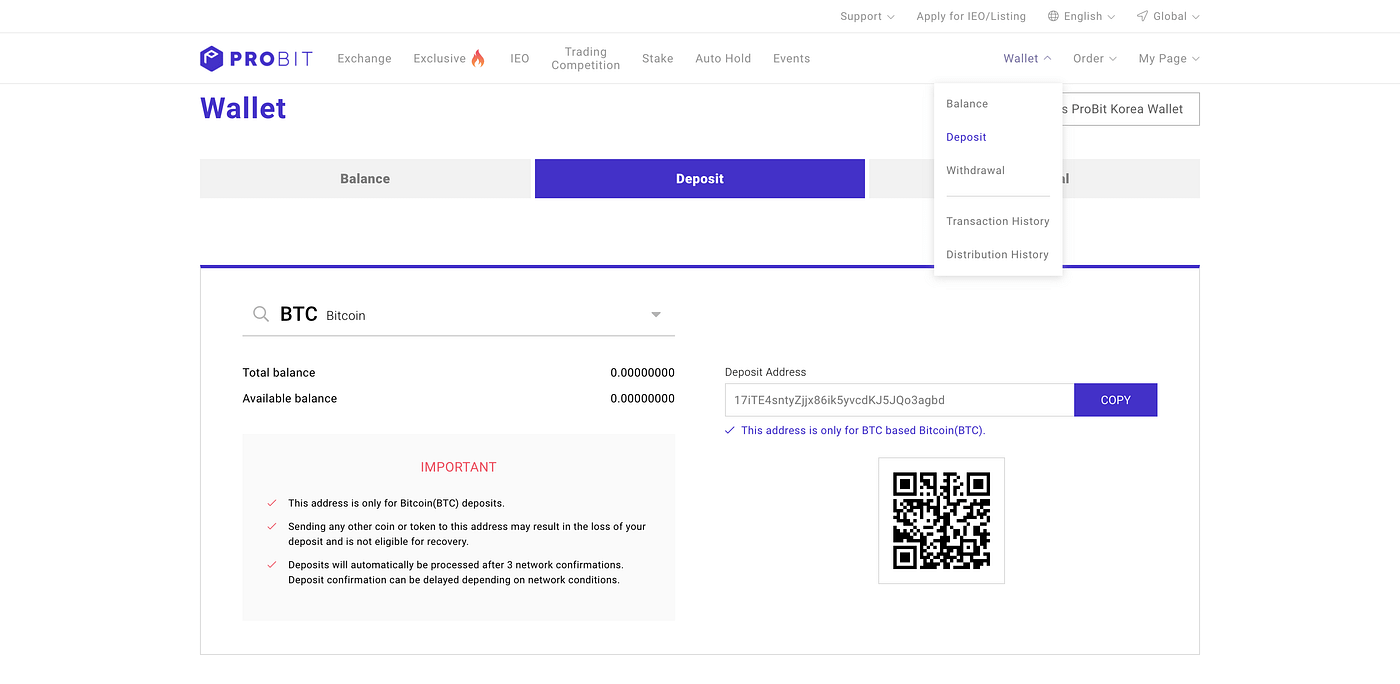Open the My Page dropdown
Image resolution: width=1400 pixels, height=684 pixels.
(x=1169, y=58)
